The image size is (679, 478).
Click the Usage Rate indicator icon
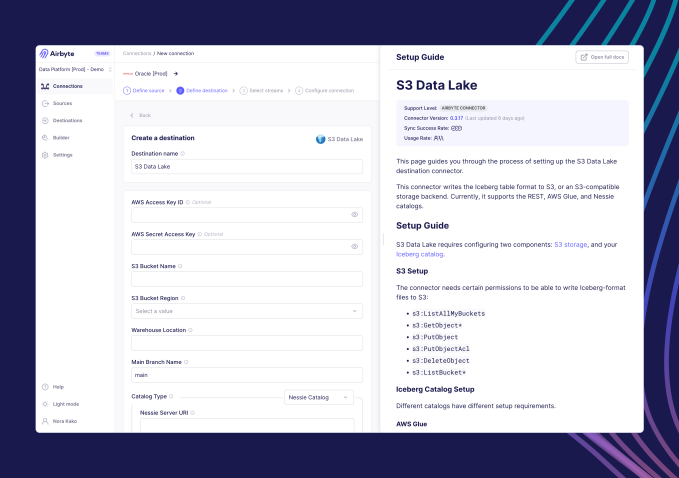click(x=439, y=139)
